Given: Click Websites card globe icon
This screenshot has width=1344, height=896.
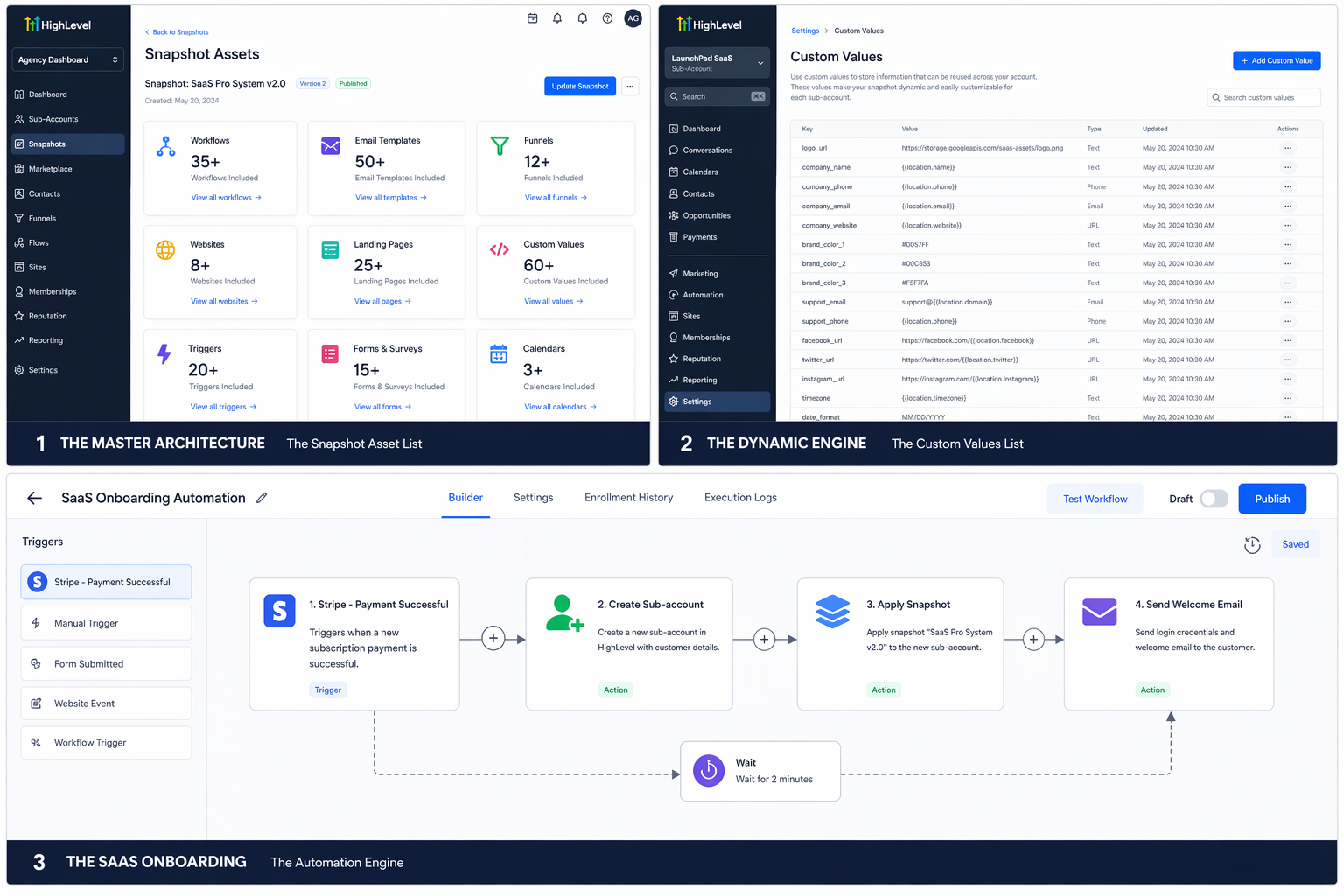Looking at the screenshot, I should coord(165,250).
